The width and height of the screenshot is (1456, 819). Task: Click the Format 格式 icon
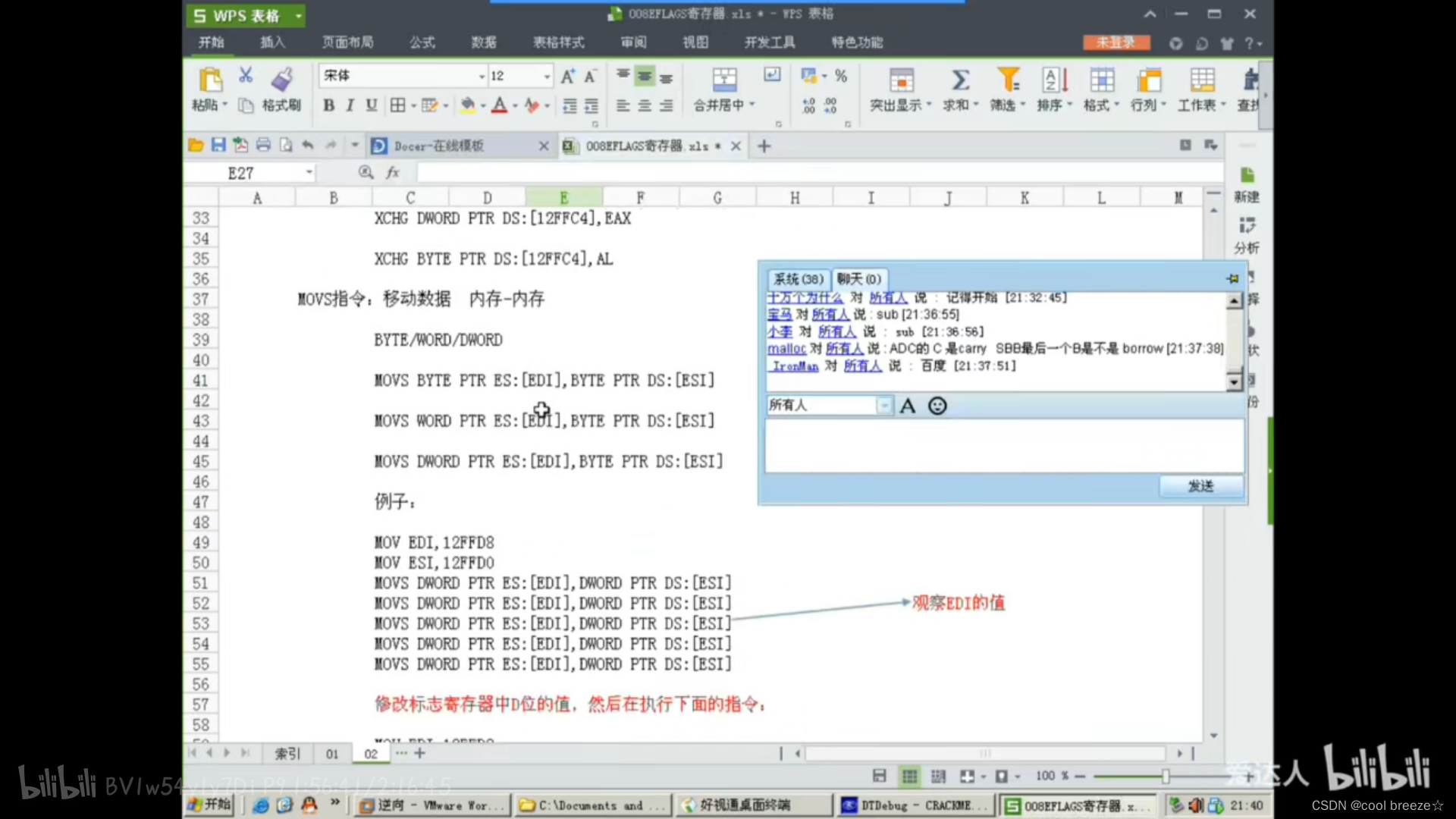1101,80
